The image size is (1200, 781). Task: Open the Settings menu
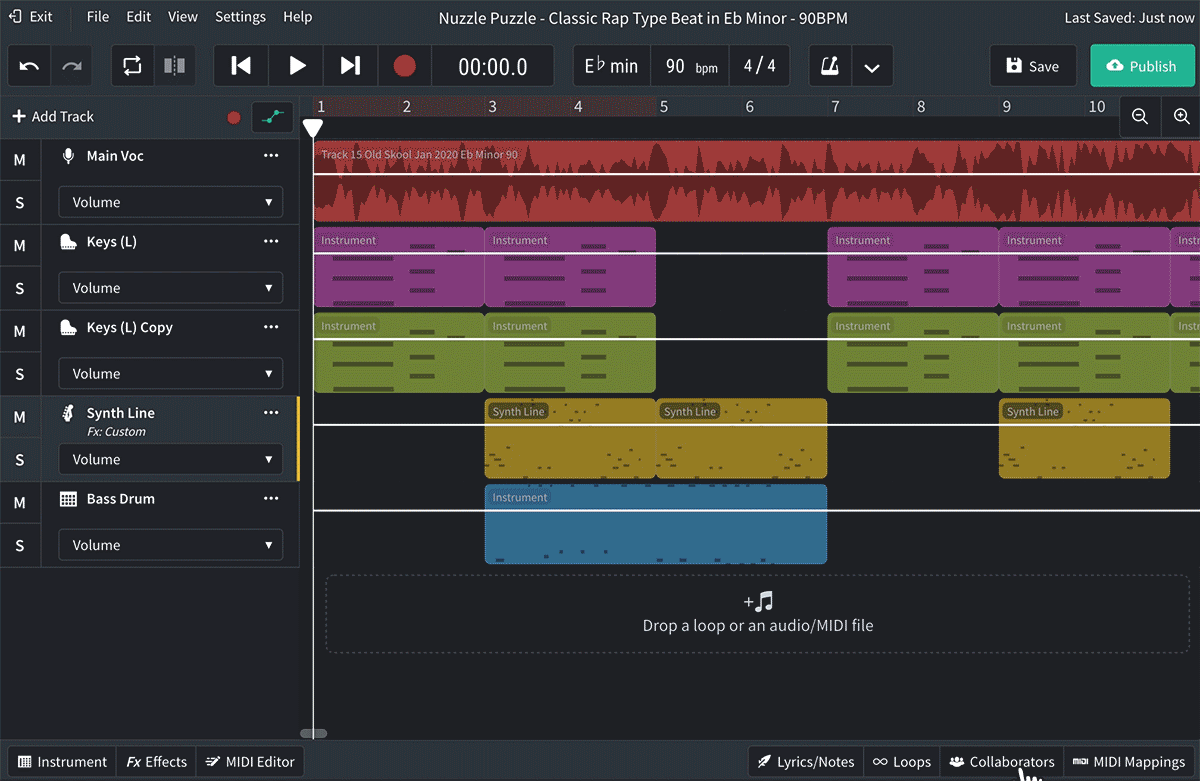[240, 17]
